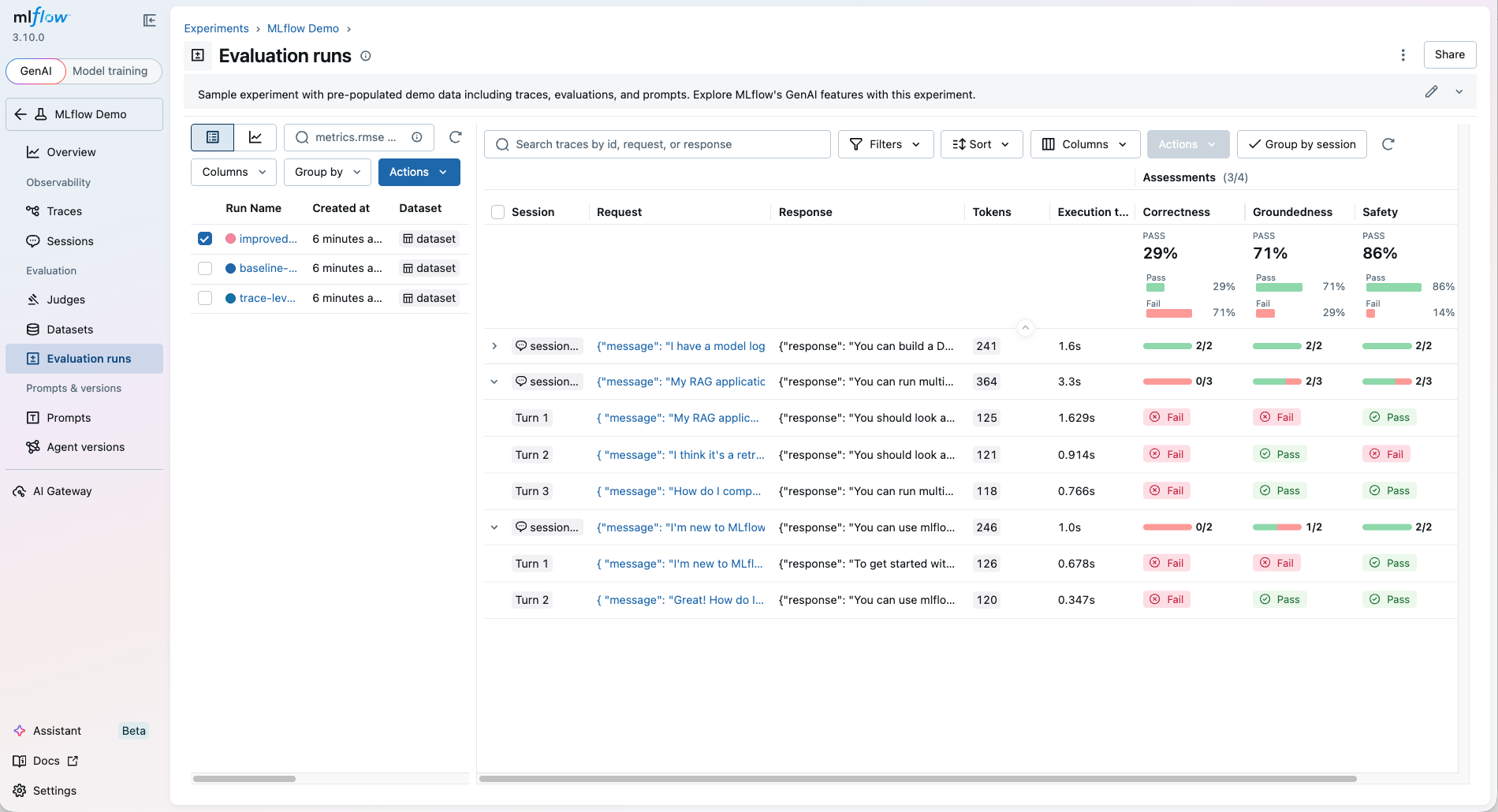Image resolution: width=1498 pixels, height=812 pixels.
Task: Open the AI Gateway panel
Action: tap(61, 490)
